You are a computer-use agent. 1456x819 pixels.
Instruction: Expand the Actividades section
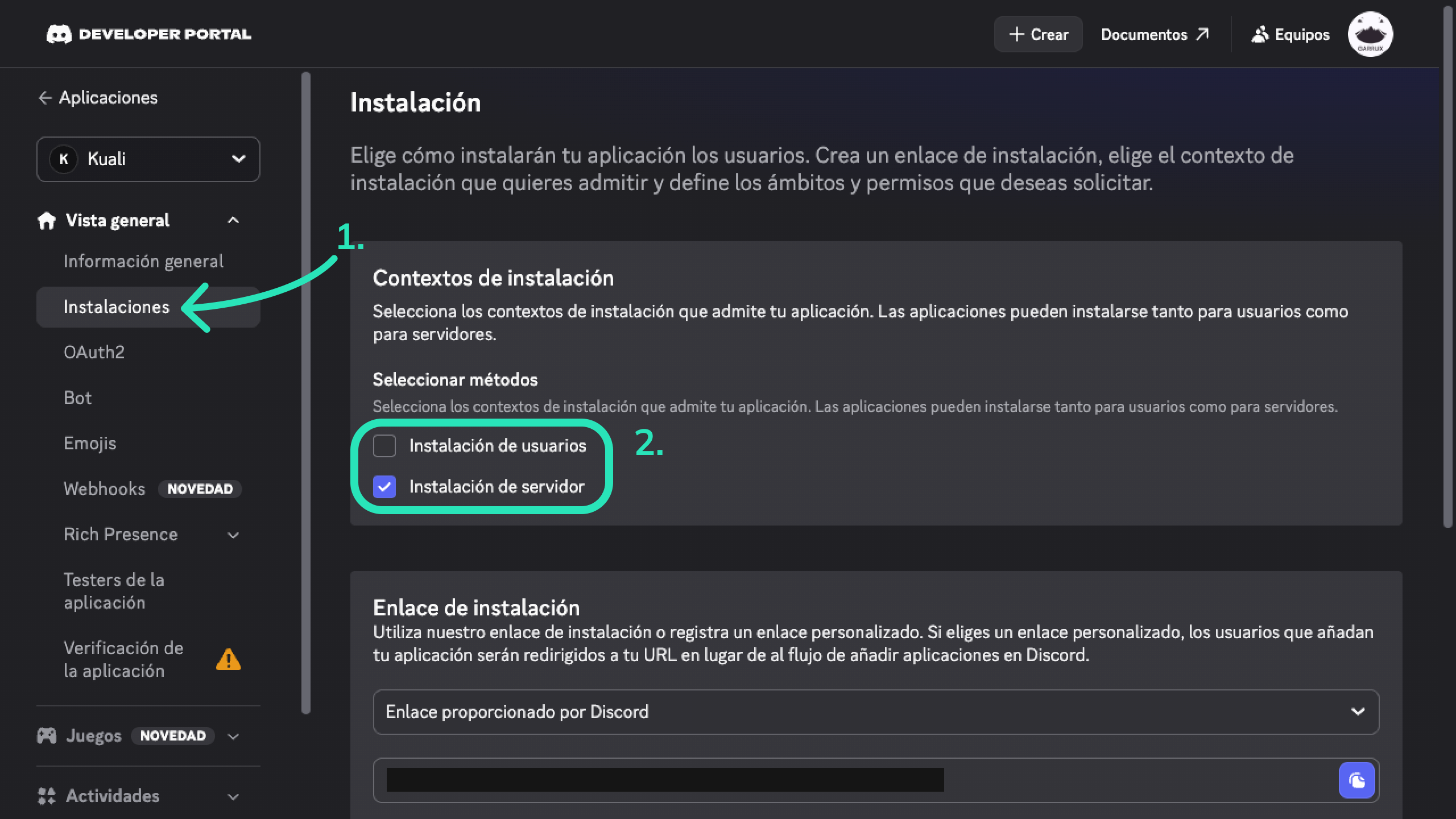233,796
